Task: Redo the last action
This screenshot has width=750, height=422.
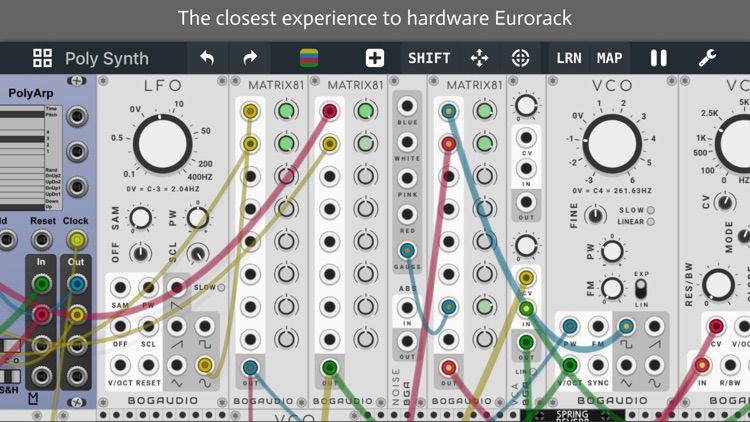Action: point(250,58)
